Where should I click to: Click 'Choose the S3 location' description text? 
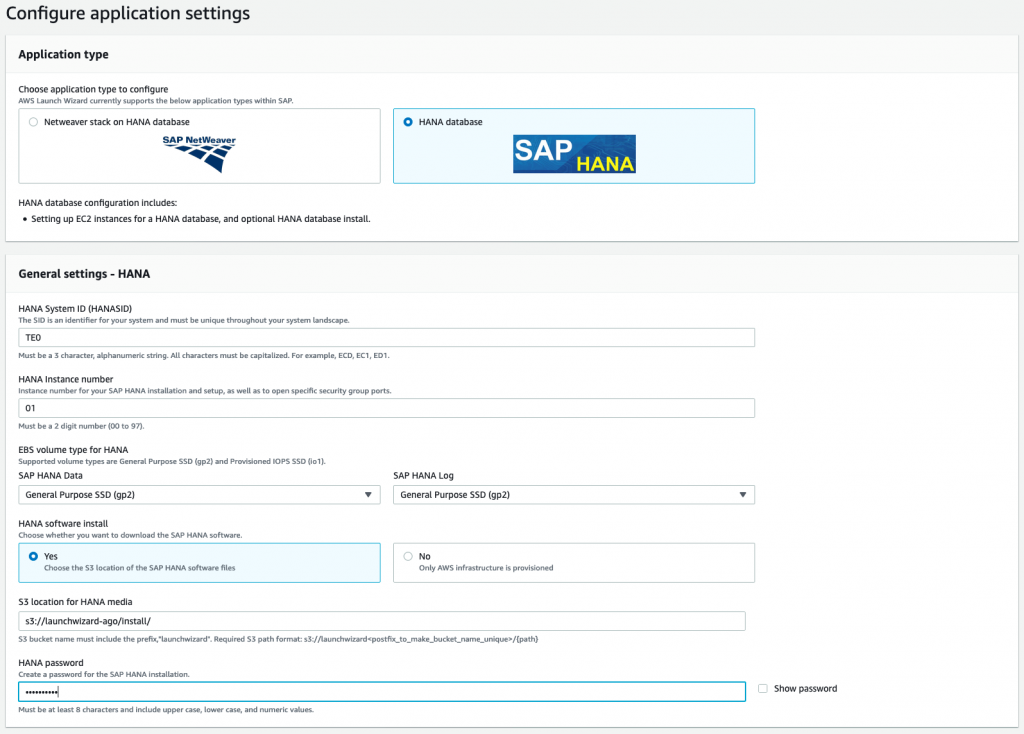point(140,568)
